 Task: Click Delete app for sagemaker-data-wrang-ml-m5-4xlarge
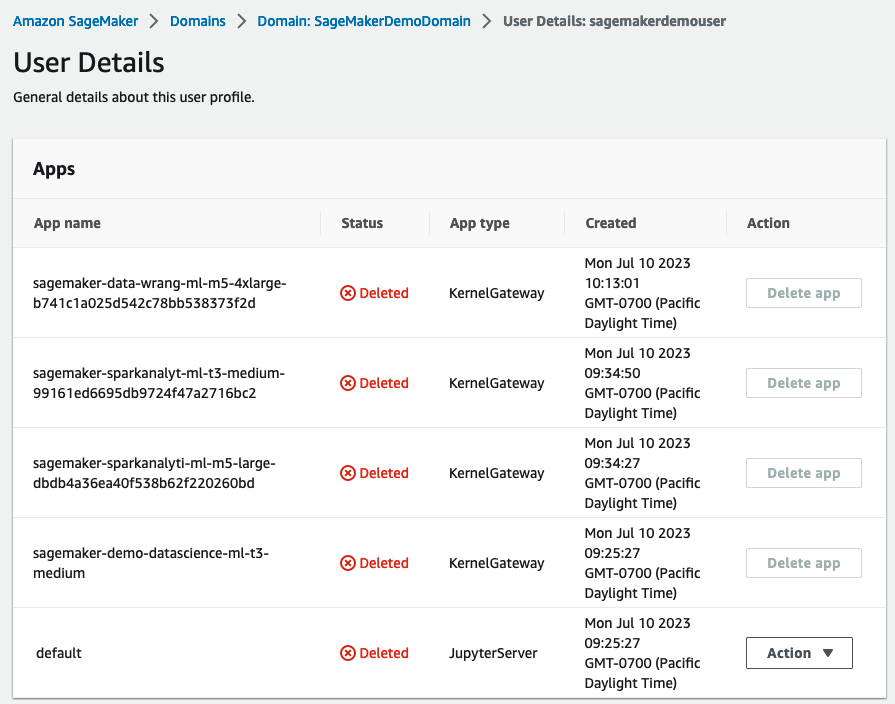point(803,293)
